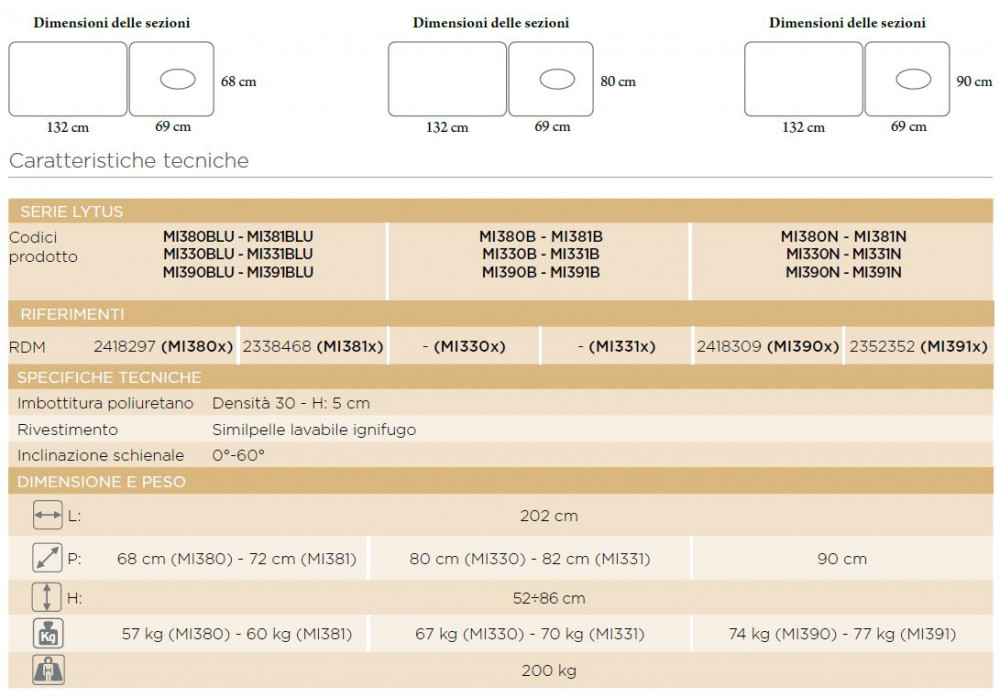Select the SPECIFICHE TECNICHE section header
This screenshot has height=697, width=1000.
click(501, 377)
